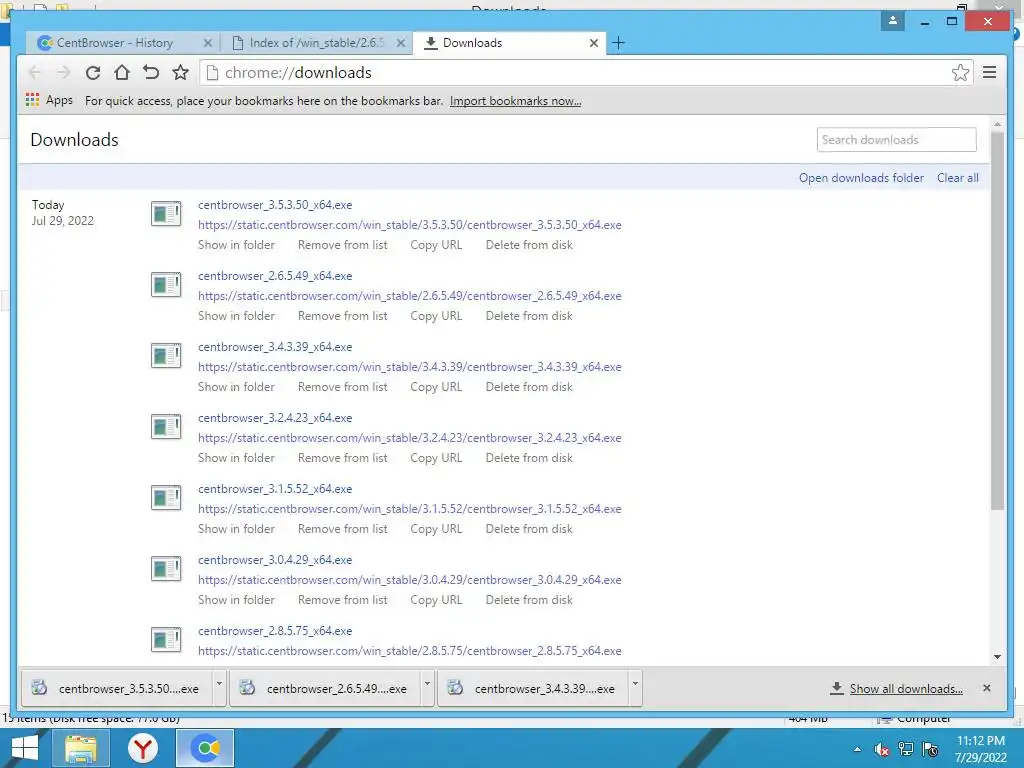
Task: Click the network tray icon
Action: coord(906,749)
